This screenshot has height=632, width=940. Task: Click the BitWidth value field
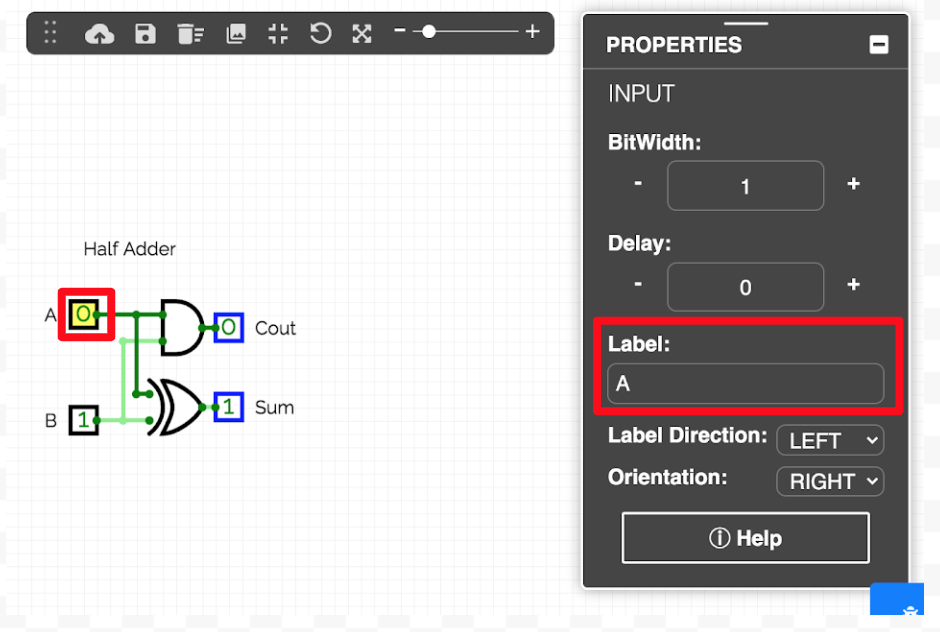pos(745,186)
